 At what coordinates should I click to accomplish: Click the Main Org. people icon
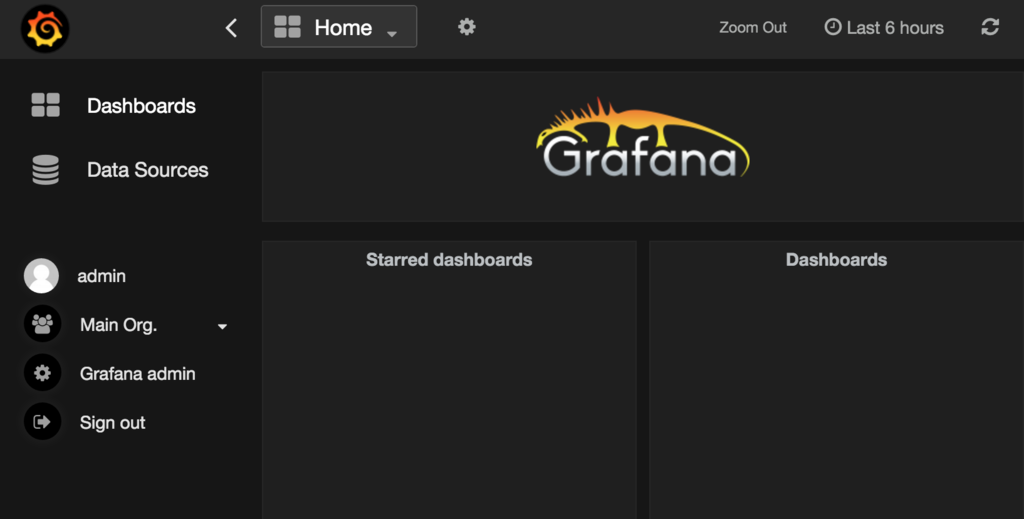point(42,324)
